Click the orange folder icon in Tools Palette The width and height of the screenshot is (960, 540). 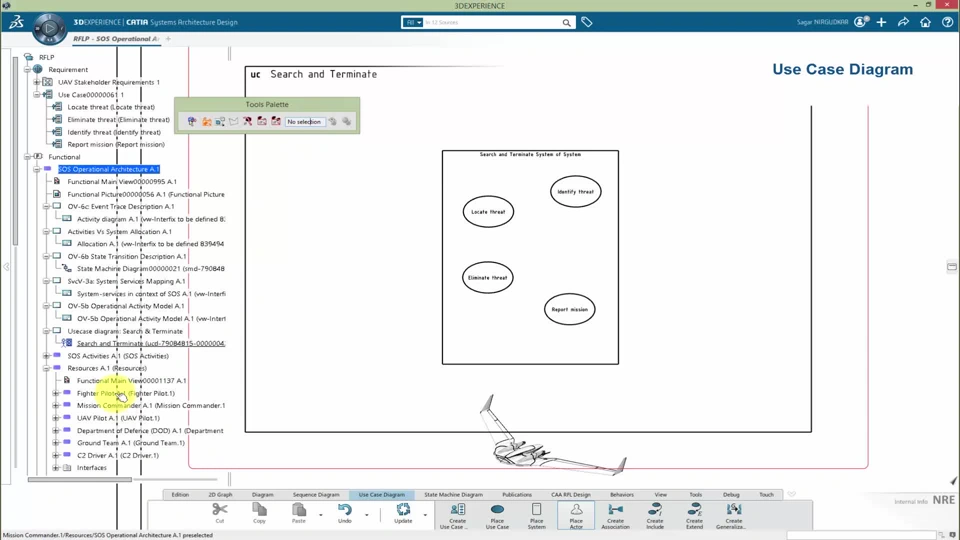pyautogui.click(x=207, y=121)
